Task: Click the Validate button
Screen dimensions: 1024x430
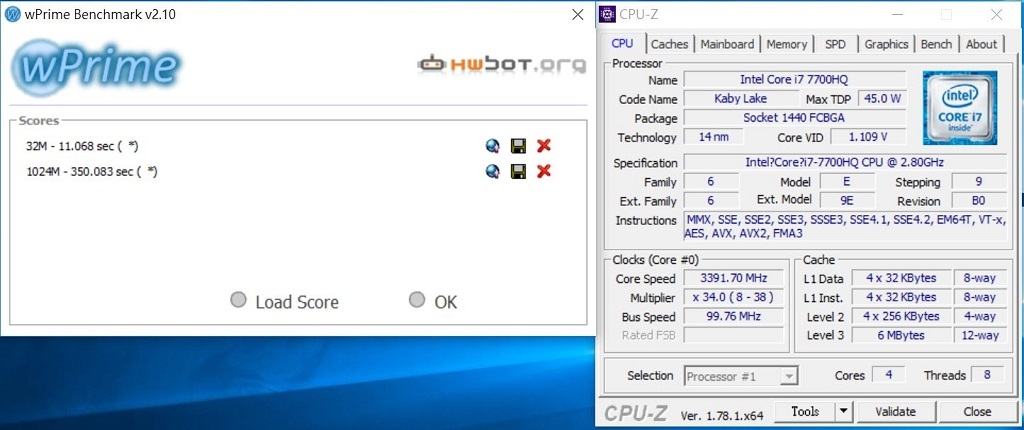Action: pos(895,412)
